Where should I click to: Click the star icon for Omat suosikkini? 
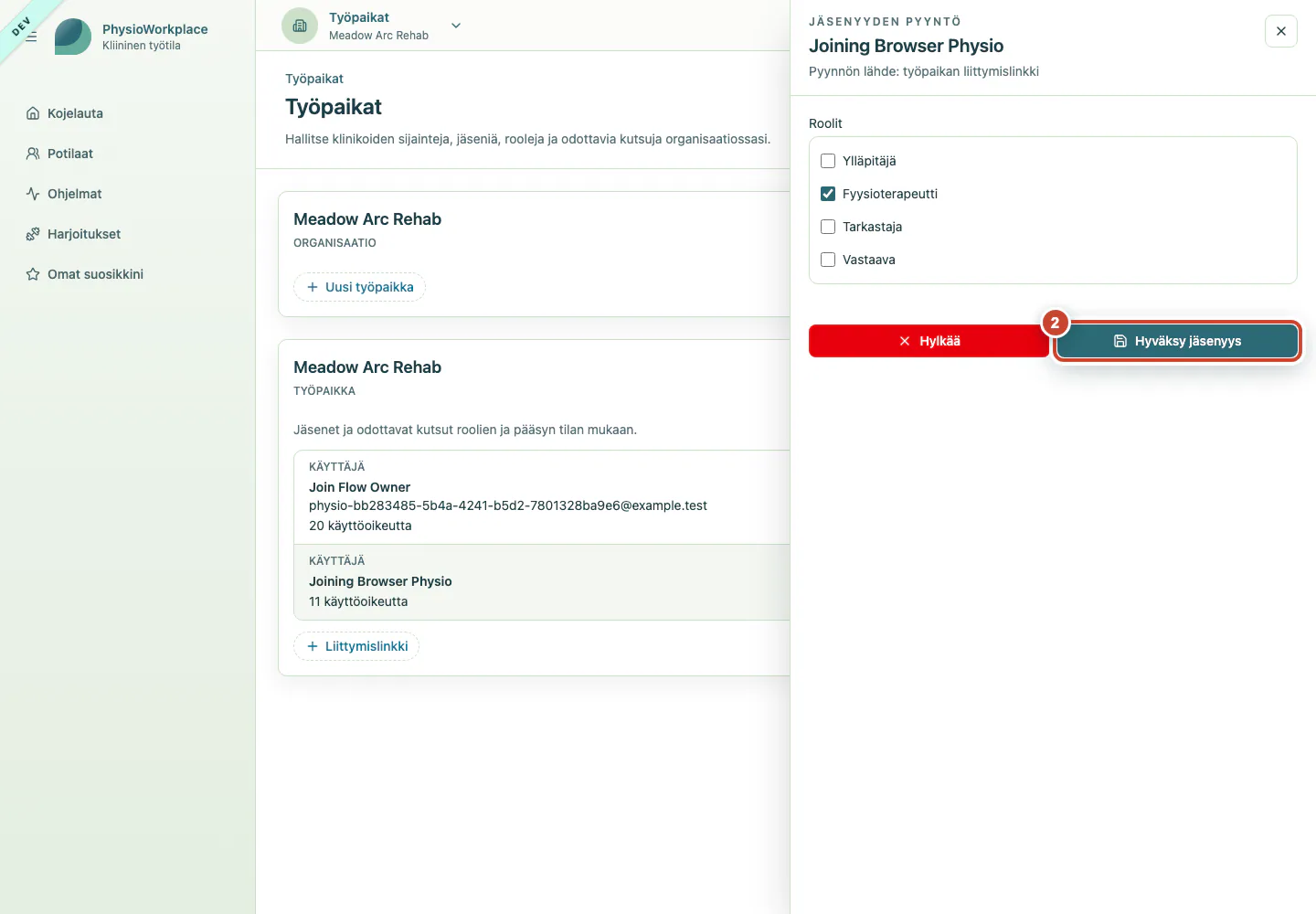tap(33, 274)
